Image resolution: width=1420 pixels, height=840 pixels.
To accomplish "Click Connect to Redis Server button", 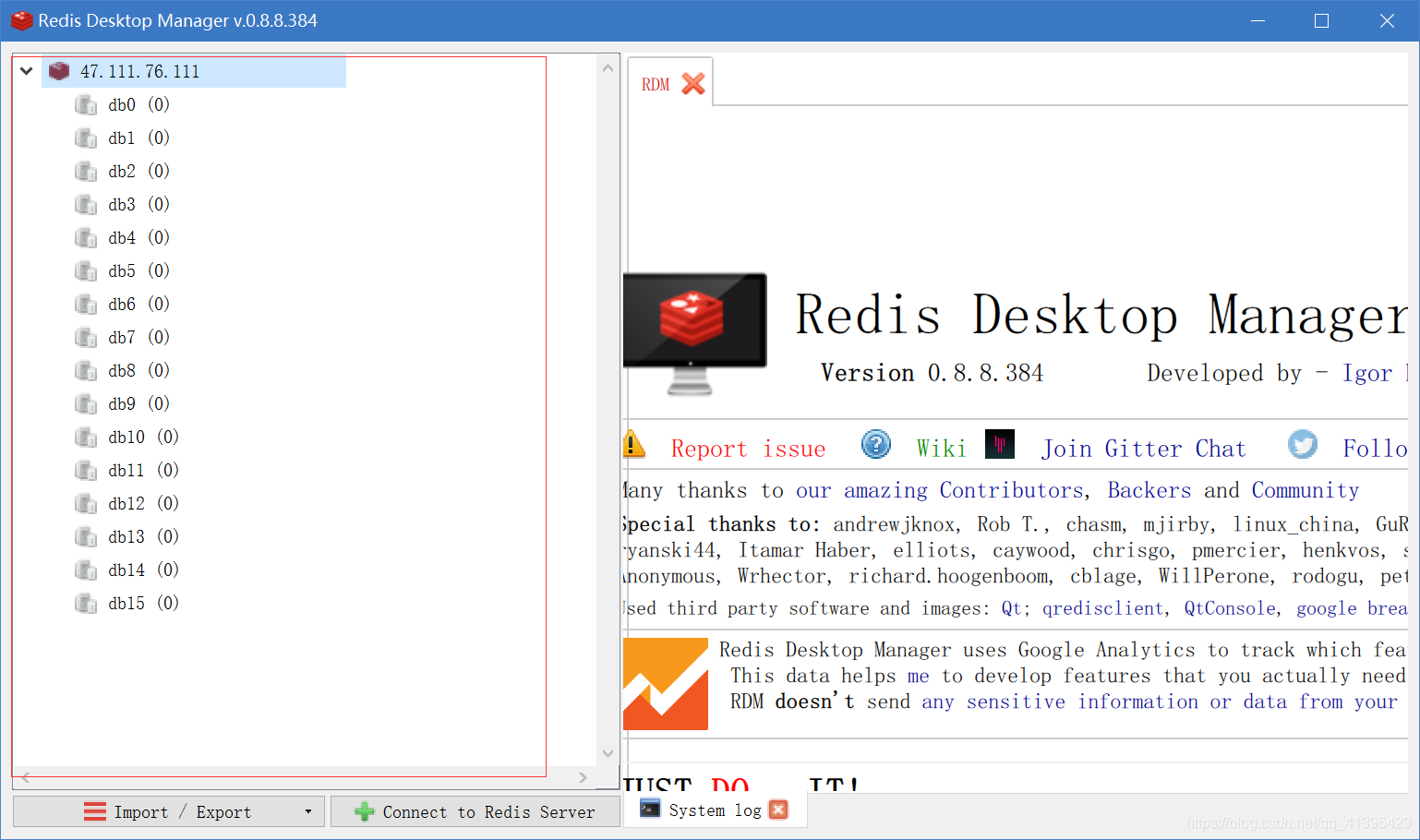I will pyautogui.click(x=475, y=812).
